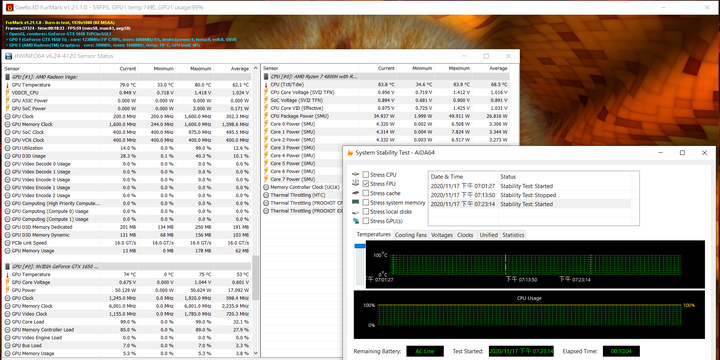Tick the Stress system memory checkbox

(x=366, y=202)
